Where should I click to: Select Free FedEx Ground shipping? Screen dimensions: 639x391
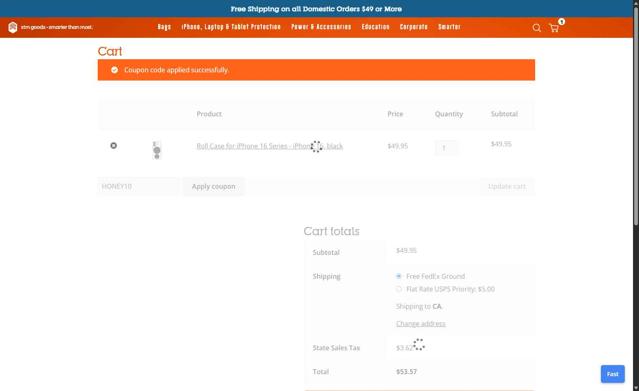[399, 276]
